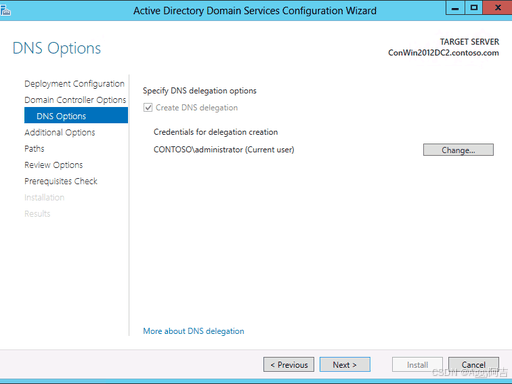This screenshot has width=512, height=384.
Task: Click the wizard app icon in title bar
Action: (x=5, y=11)
